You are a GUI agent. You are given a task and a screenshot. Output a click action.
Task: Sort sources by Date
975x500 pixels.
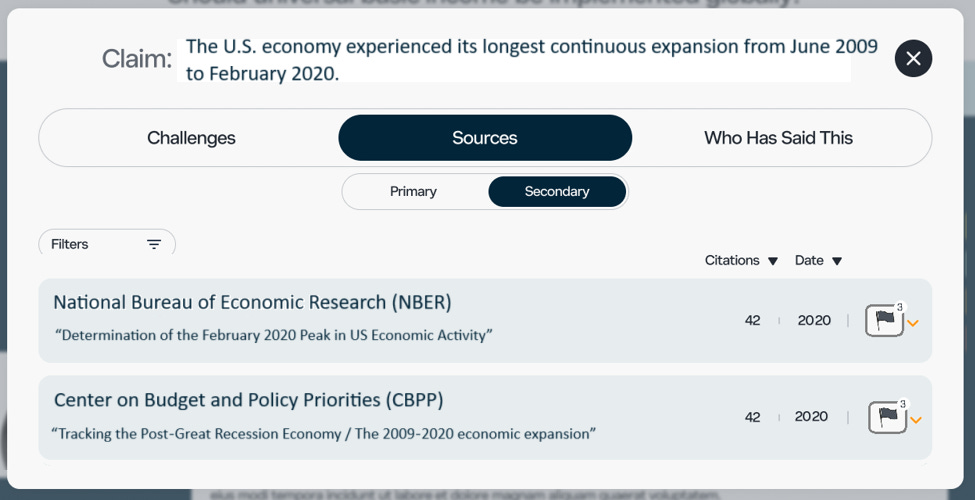click(x=818, y=260)
